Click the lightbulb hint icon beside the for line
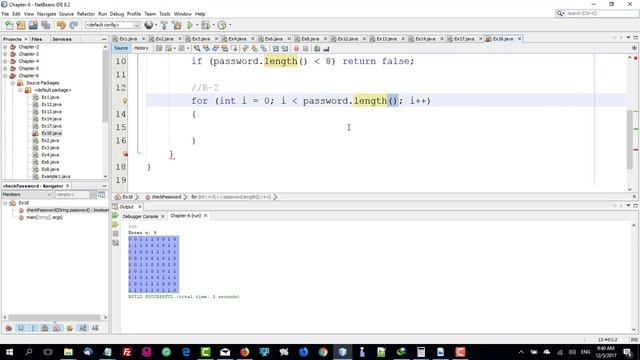This screenshot has height=360, width=640. [125, 100]
